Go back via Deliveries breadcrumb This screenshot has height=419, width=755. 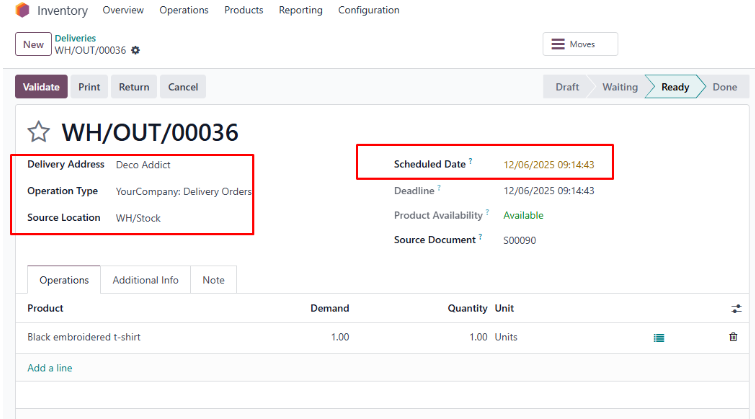tap(75, 38)
